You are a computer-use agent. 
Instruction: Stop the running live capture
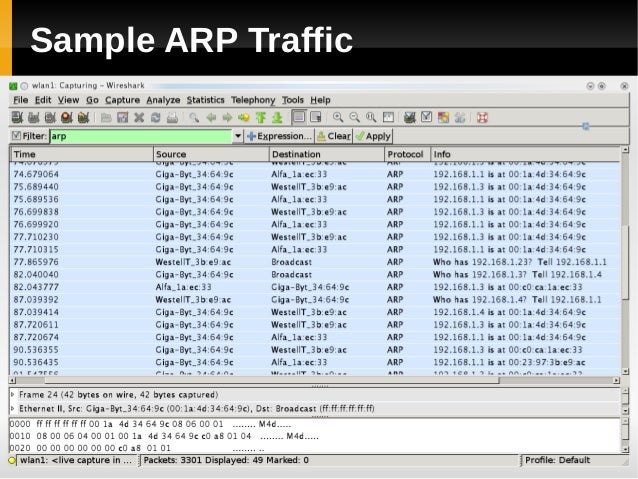coord(67,118)
